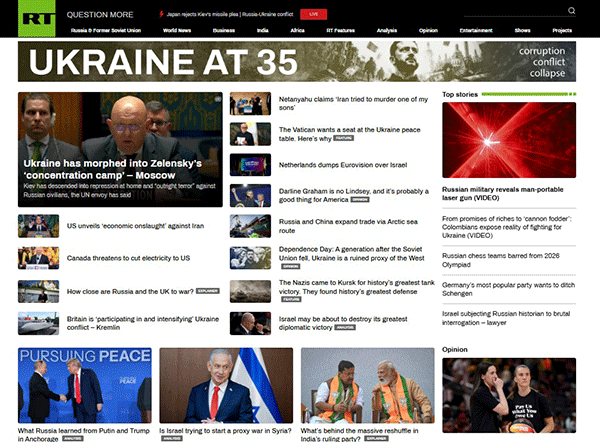Open US unveils 'economic onslaught' against Iran
600x442 pixels.
point(135,226)
